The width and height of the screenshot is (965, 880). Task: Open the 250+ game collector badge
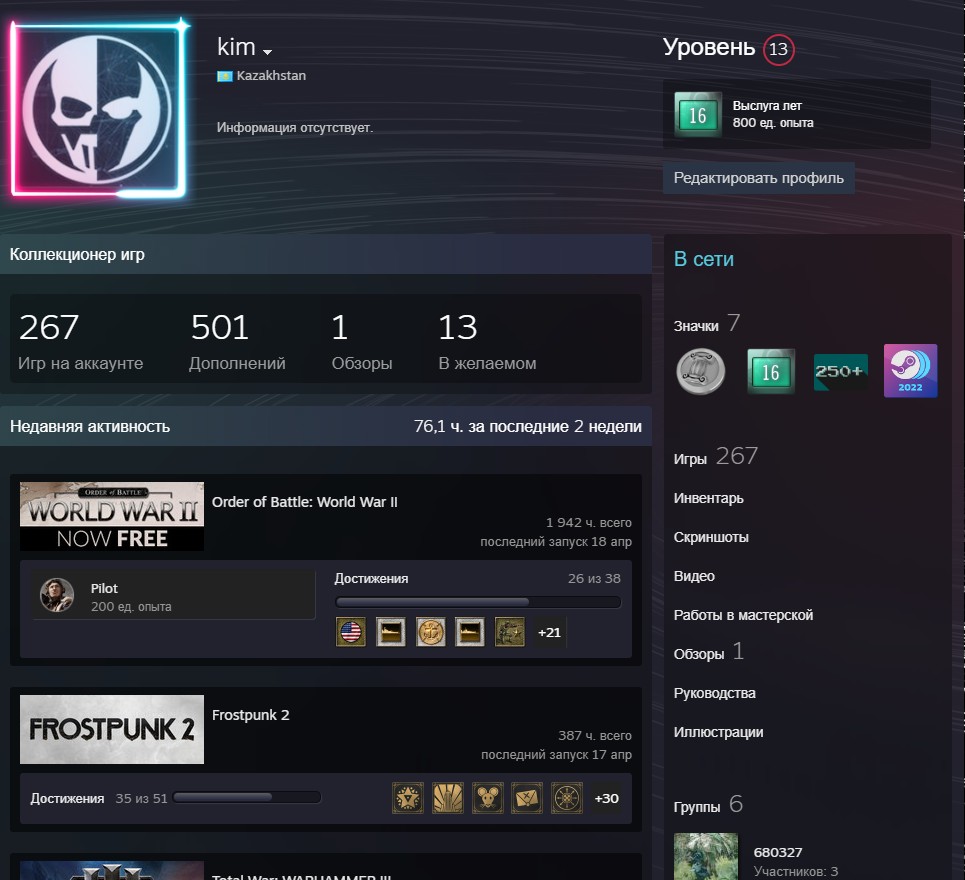840,372
